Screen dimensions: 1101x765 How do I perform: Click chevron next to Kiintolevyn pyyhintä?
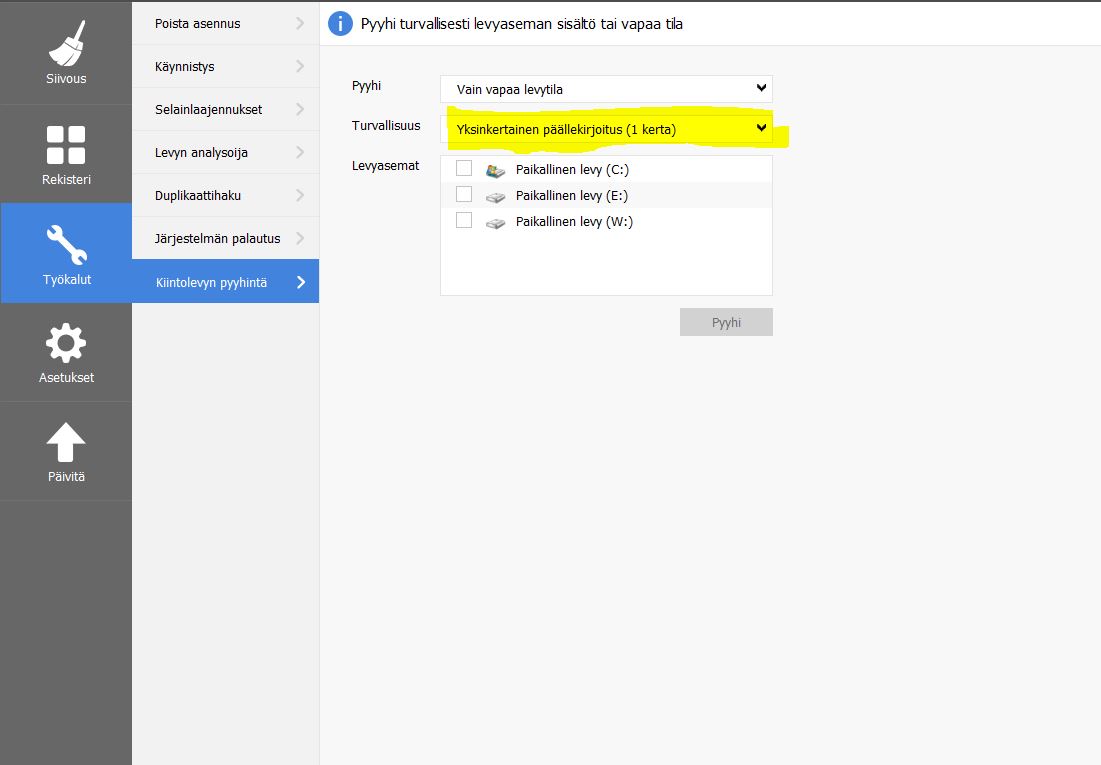(301, 282)
